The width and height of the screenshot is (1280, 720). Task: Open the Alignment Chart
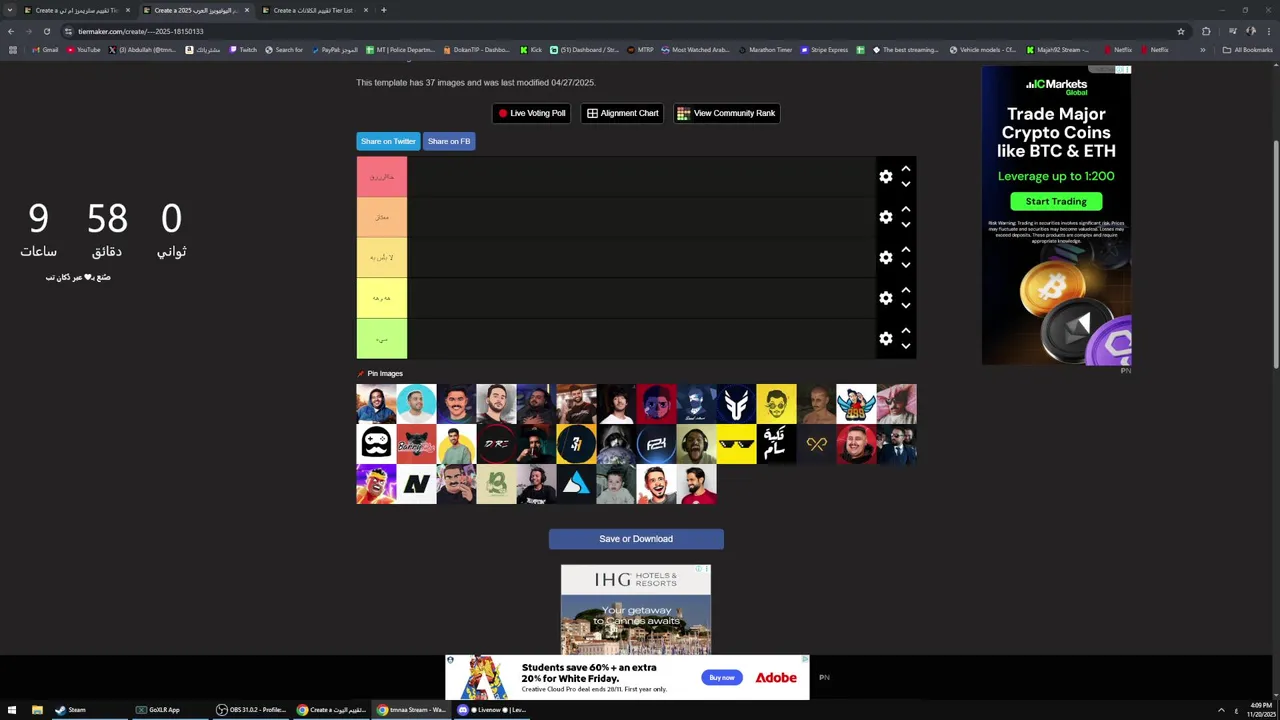click(x=622, y=113)
